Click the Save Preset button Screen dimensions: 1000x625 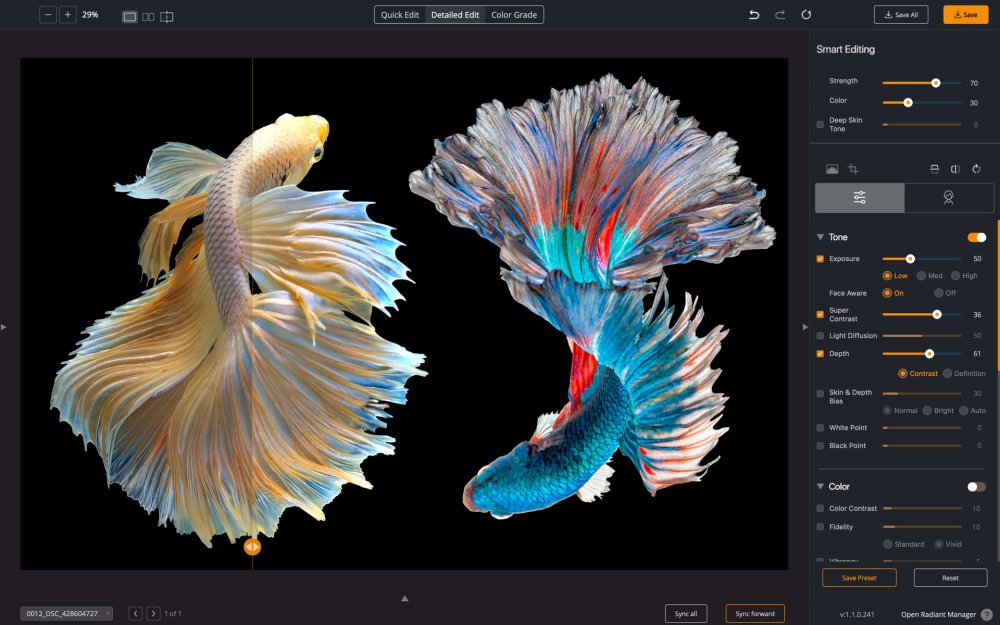[859, 578]
